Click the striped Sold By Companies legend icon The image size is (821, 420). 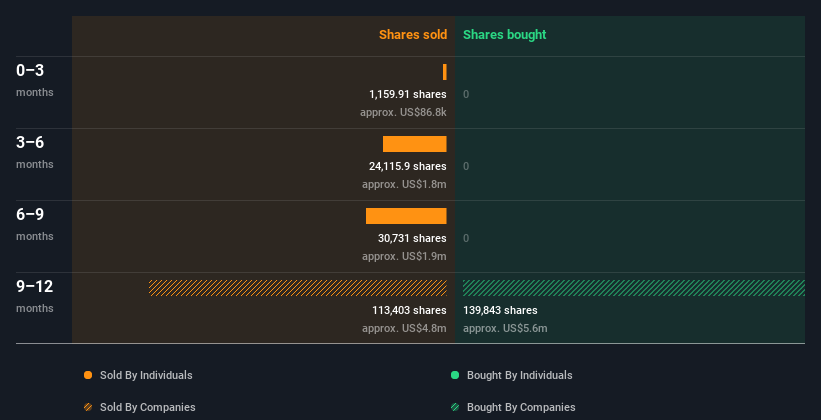88,407
